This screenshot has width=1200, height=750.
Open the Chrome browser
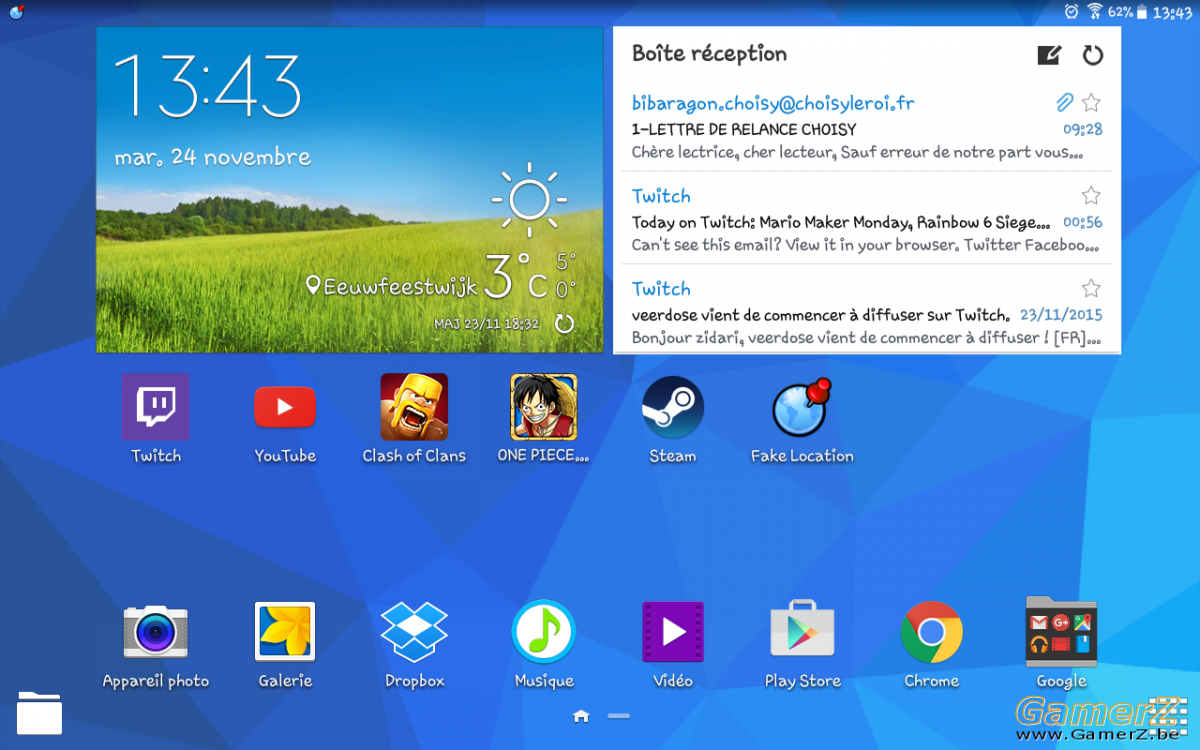(x=932, y=632)
